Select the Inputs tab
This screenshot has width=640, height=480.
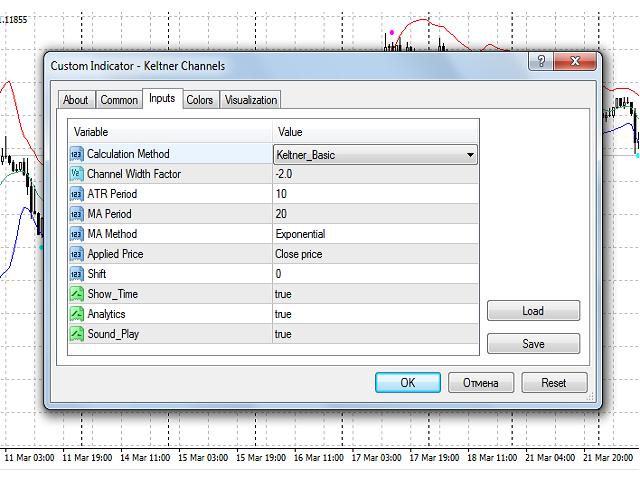[162, 98]
